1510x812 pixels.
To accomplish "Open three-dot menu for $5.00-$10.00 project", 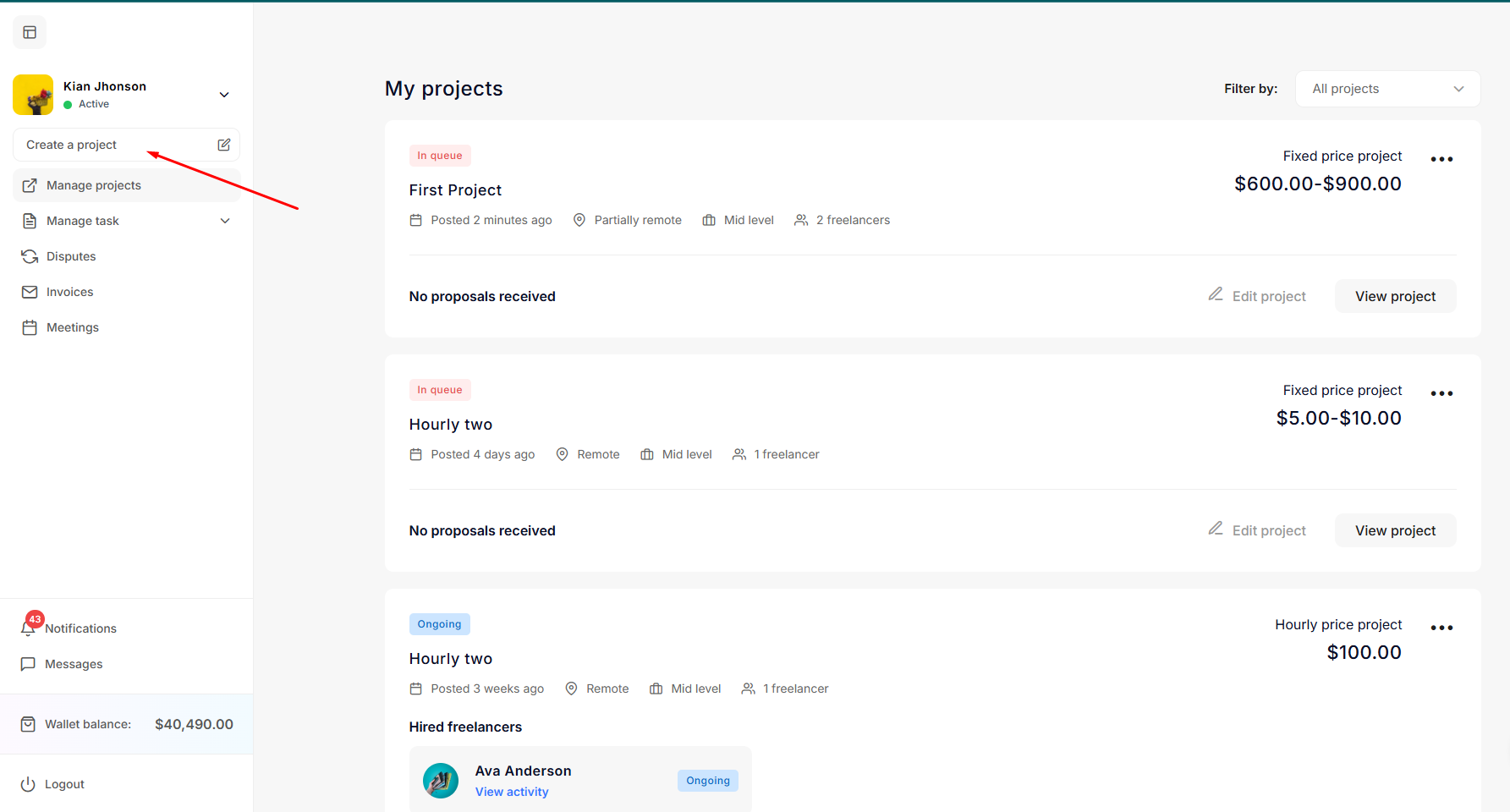I will pyautogui.click(x=1441, y=393).
